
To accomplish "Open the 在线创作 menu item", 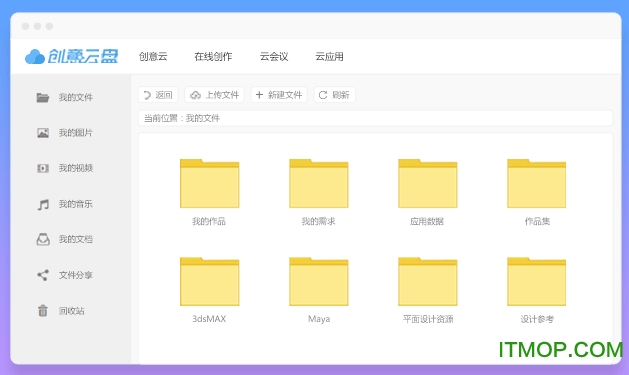I will 213,57.
